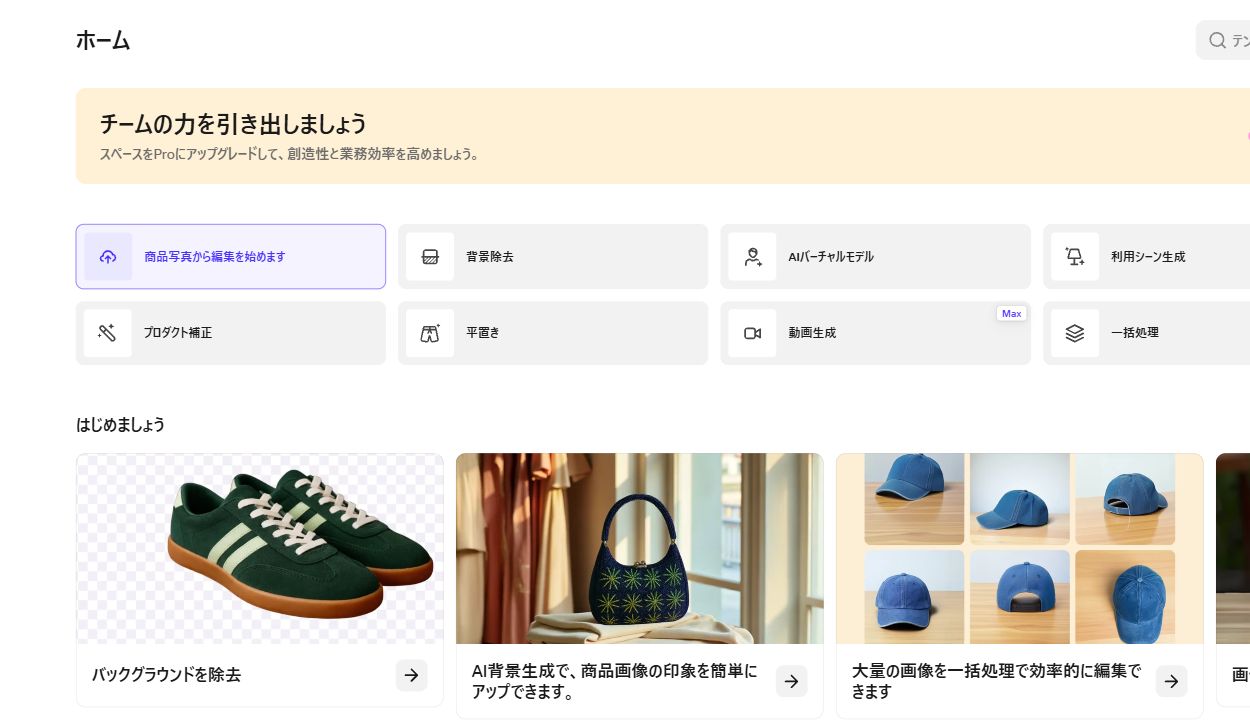
Task: Click the blue caps grid thumbnail
Action: click(1020, 549)
